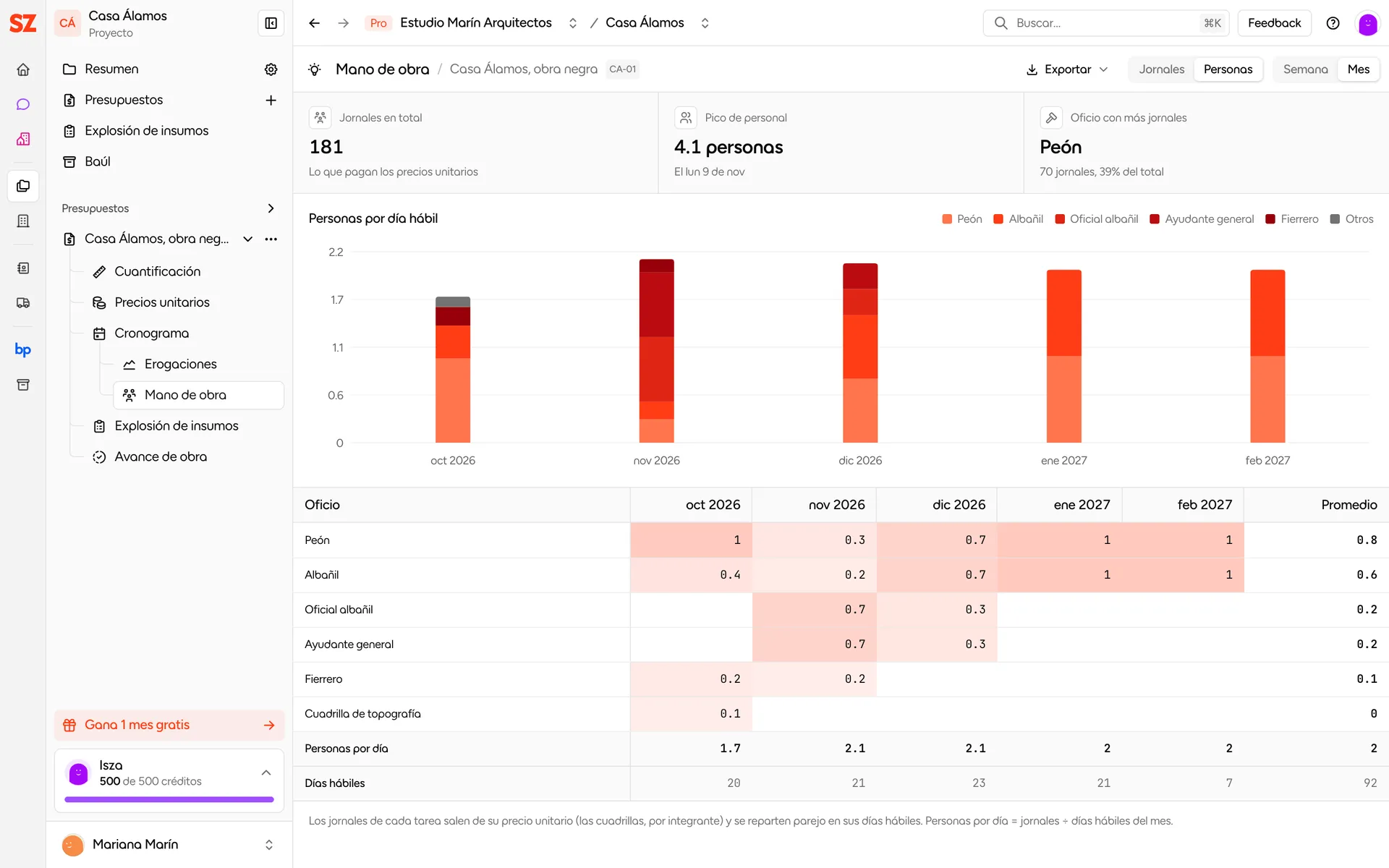Open the archive box icon in rail
Screen dimensions: 1389x868
tap(23, 385)
